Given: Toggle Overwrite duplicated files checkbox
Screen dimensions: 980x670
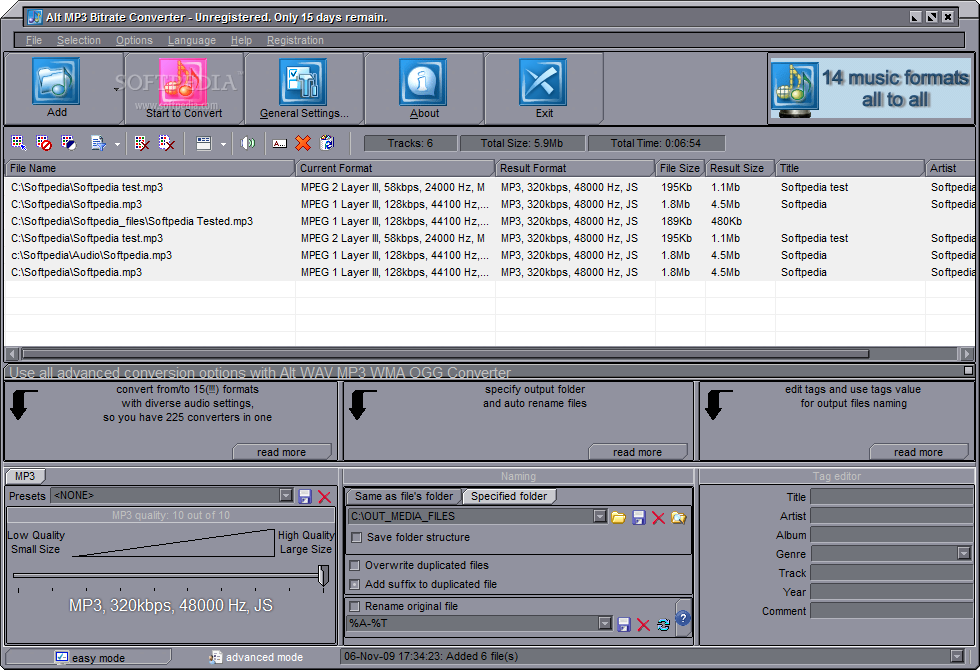Looking at the screenshot, I should click(354, 566).
